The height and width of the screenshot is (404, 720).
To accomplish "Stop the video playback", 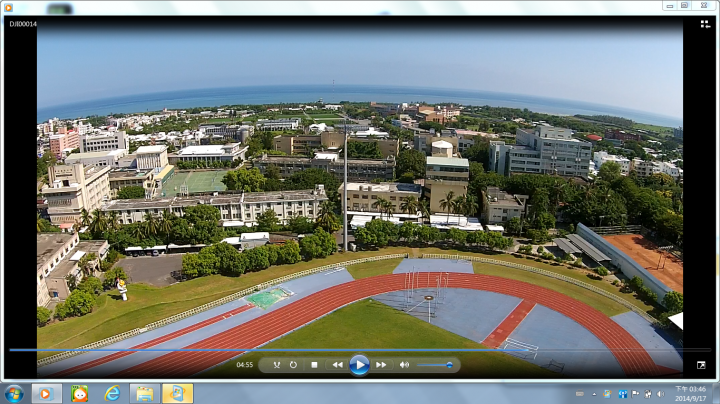I will click(315, 365).
